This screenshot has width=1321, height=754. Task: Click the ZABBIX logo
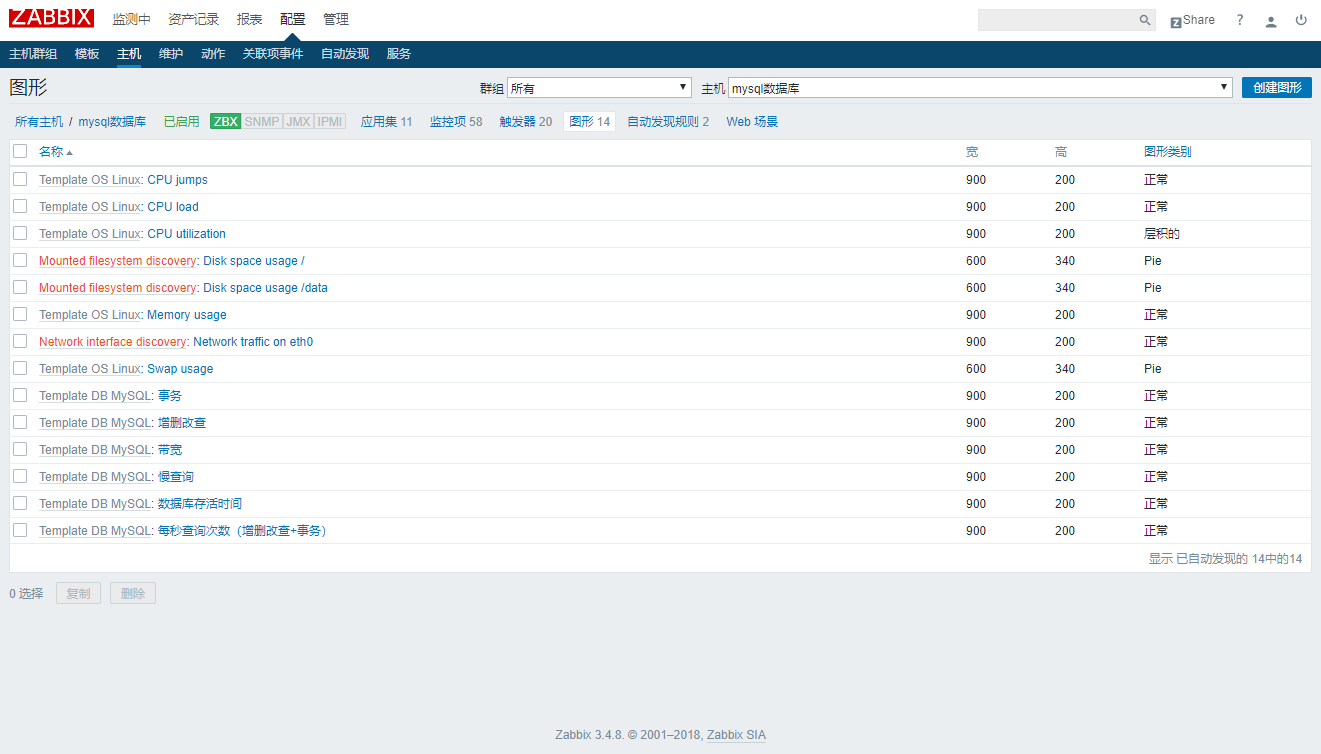pyautogui.click(x=51, y=18)
